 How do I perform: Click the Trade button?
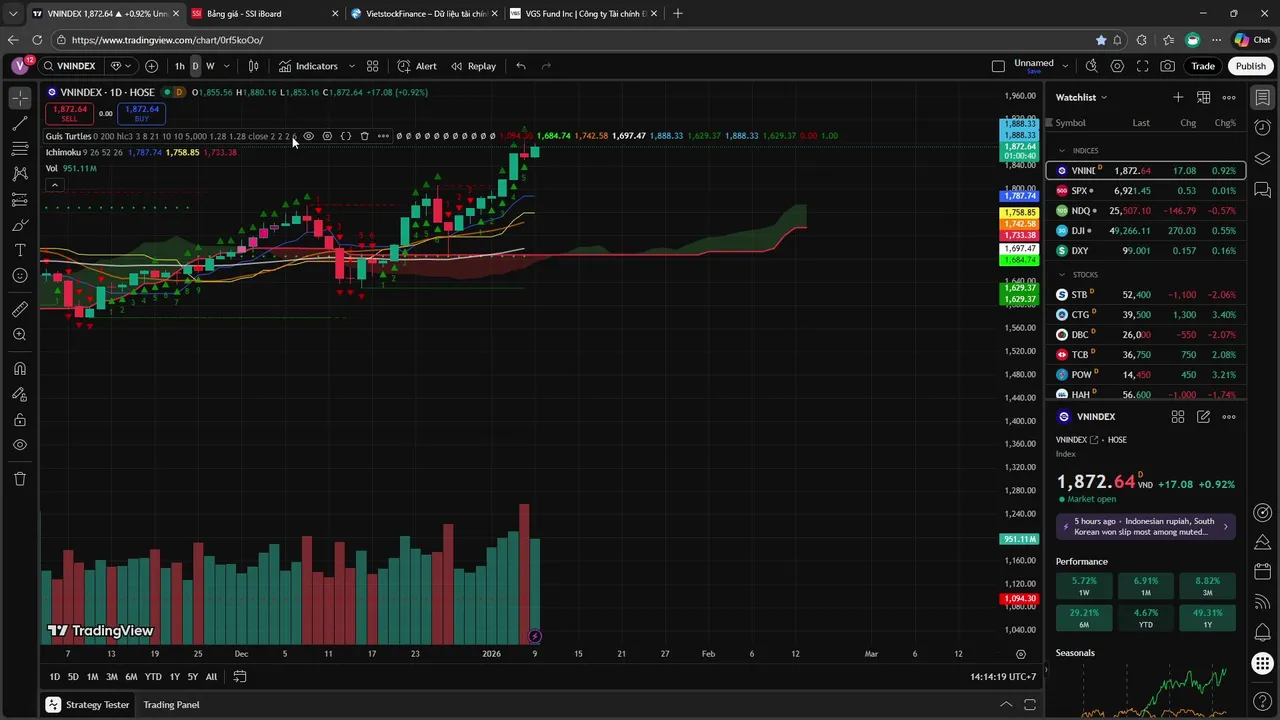pyautogui.click(x=1203, y=66)
